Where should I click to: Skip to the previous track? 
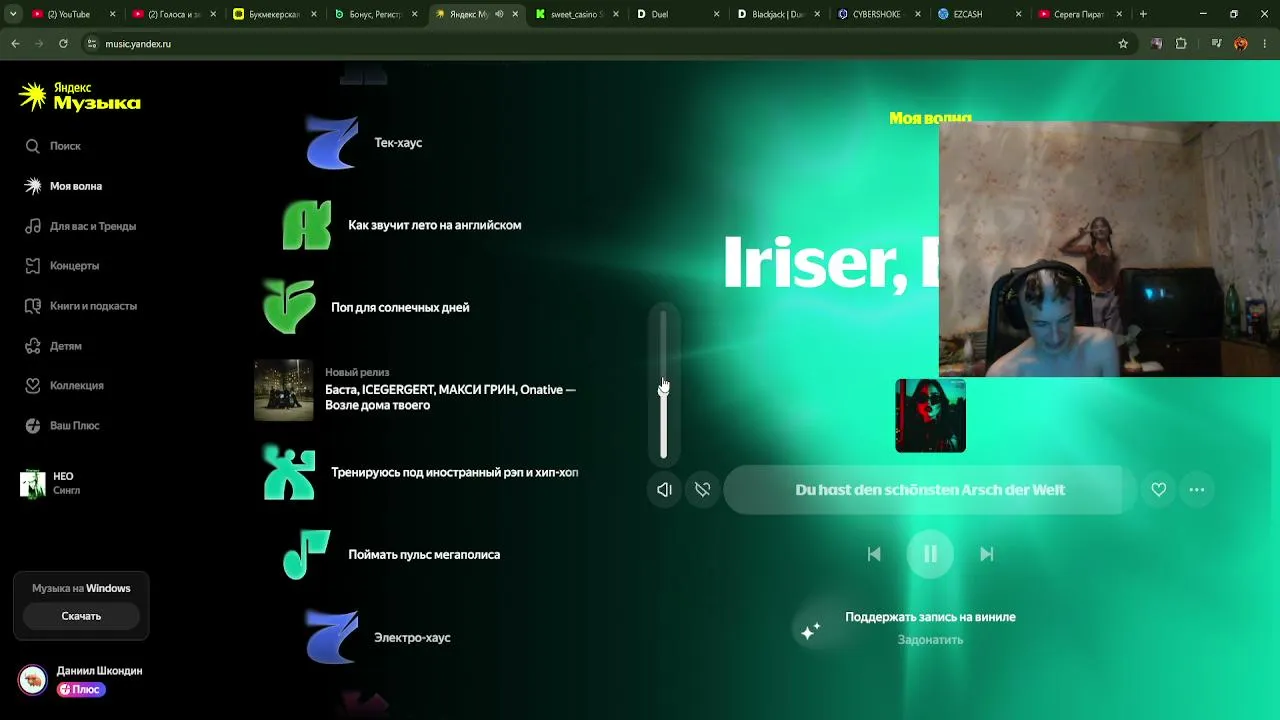coord(874,554)
